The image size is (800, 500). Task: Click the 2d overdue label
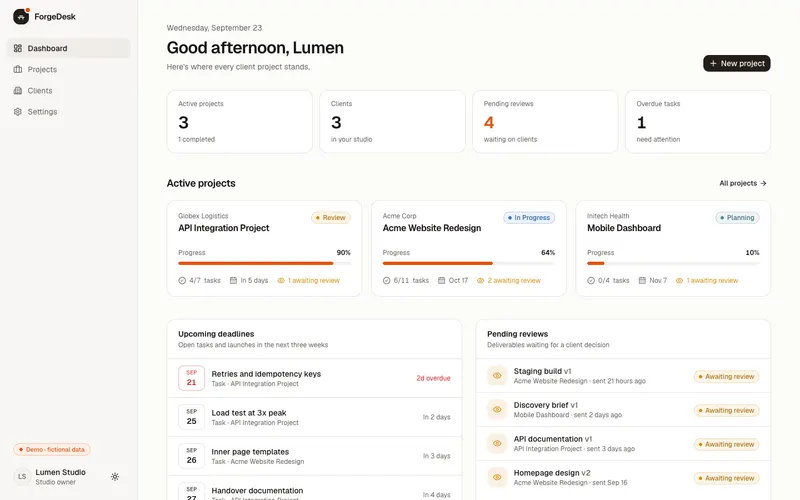tap(433, 378)
